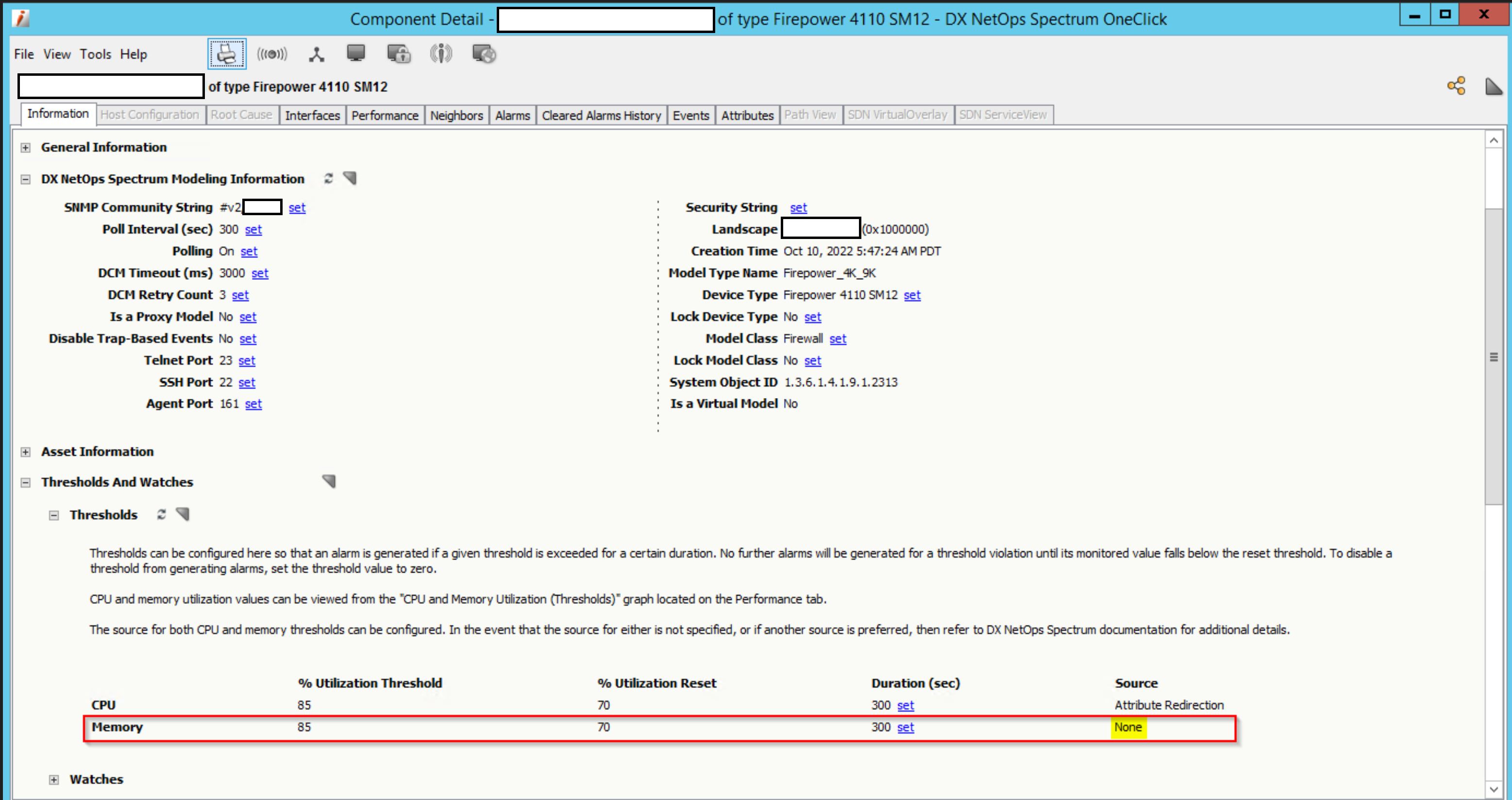The image size is (1512, 800).
Task: Click set link for Poll Interval
Action: pos(253,229)
